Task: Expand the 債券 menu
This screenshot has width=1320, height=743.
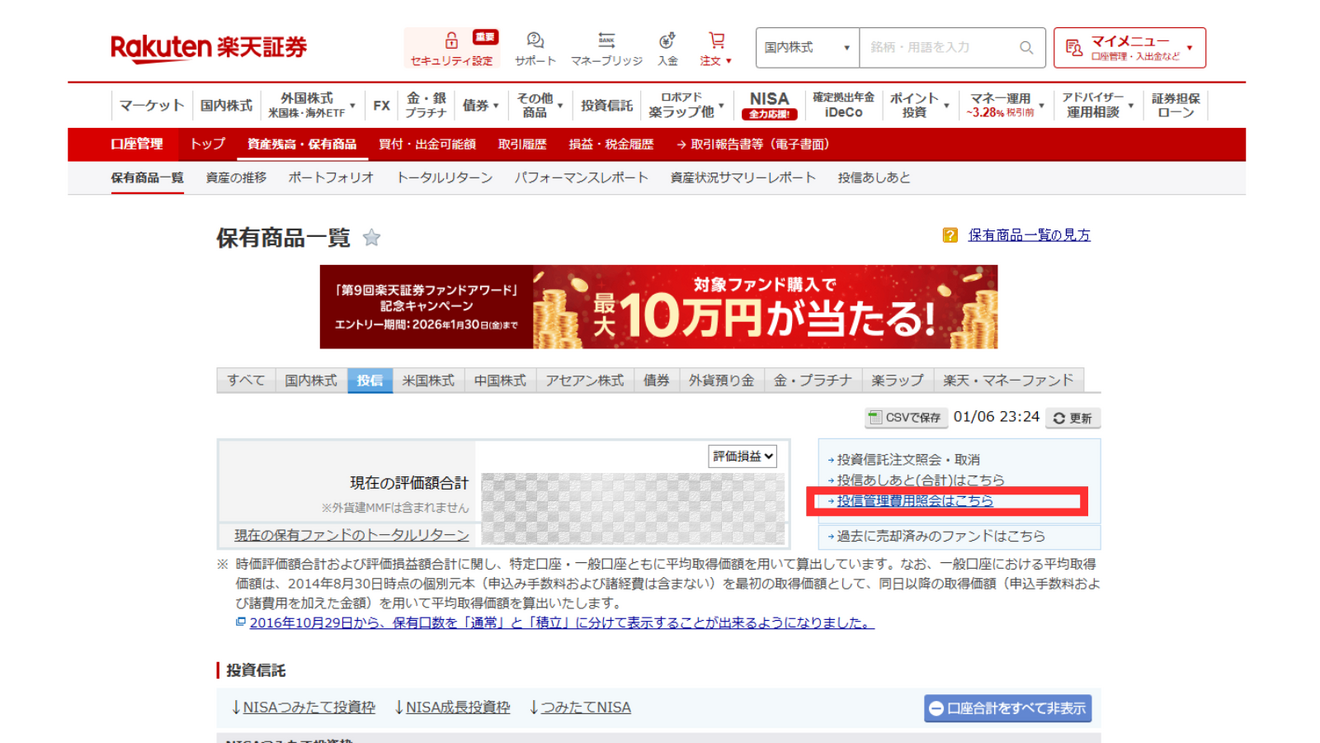Action: [x=480, y=105]
